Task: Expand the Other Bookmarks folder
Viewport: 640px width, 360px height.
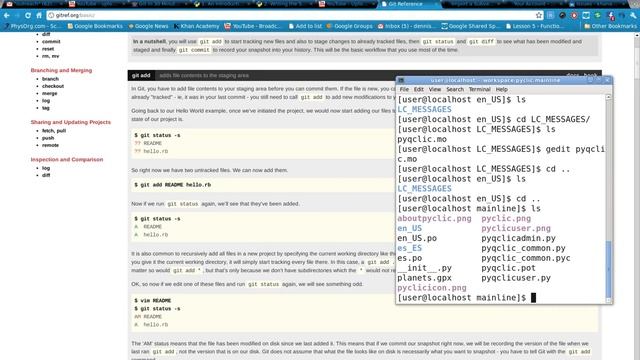Action: [x=610, y=26]
